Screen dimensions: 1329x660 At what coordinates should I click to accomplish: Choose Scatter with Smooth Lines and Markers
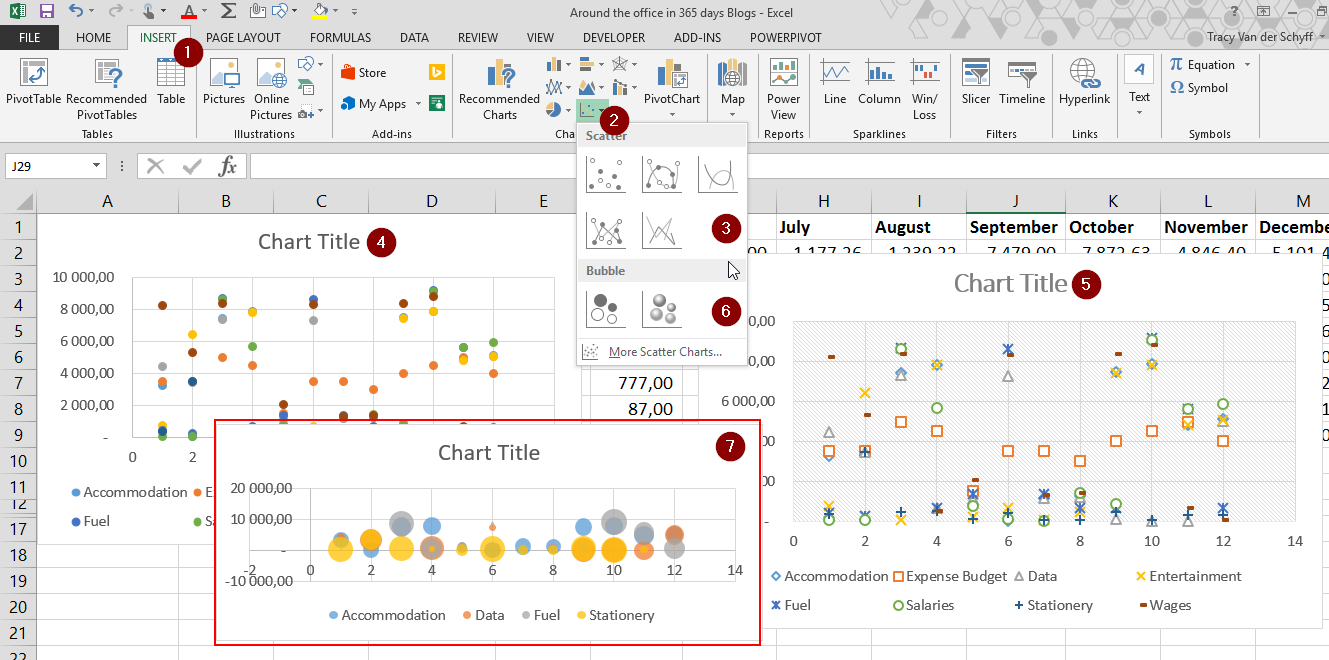(x=661, y=174)
